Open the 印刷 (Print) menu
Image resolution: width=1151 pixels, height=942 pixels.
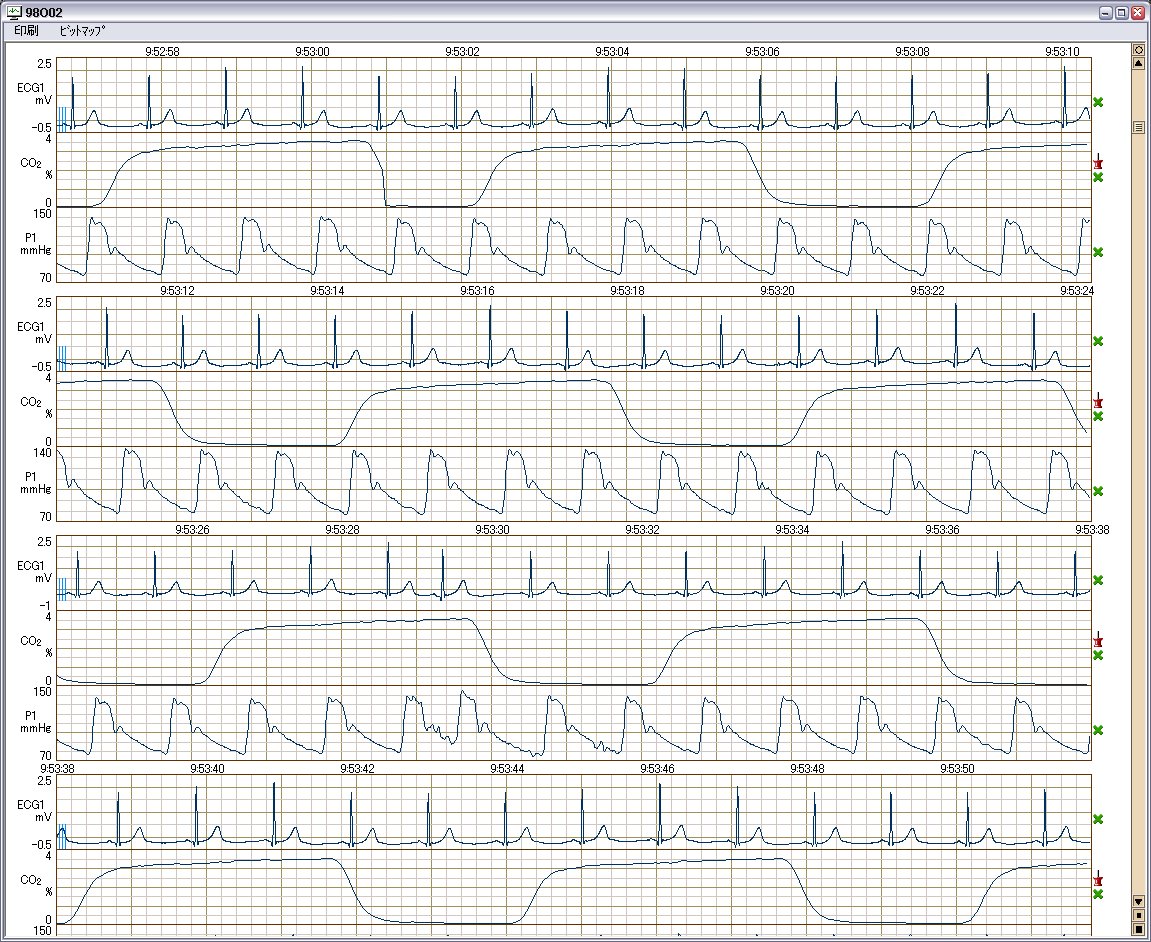click(26, 31)
